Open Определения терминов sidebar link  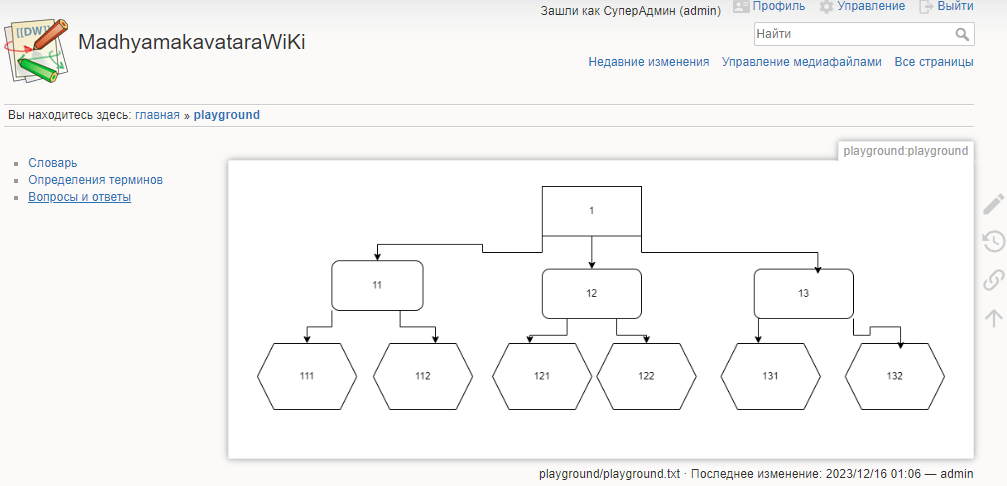[x=95, y=180]
